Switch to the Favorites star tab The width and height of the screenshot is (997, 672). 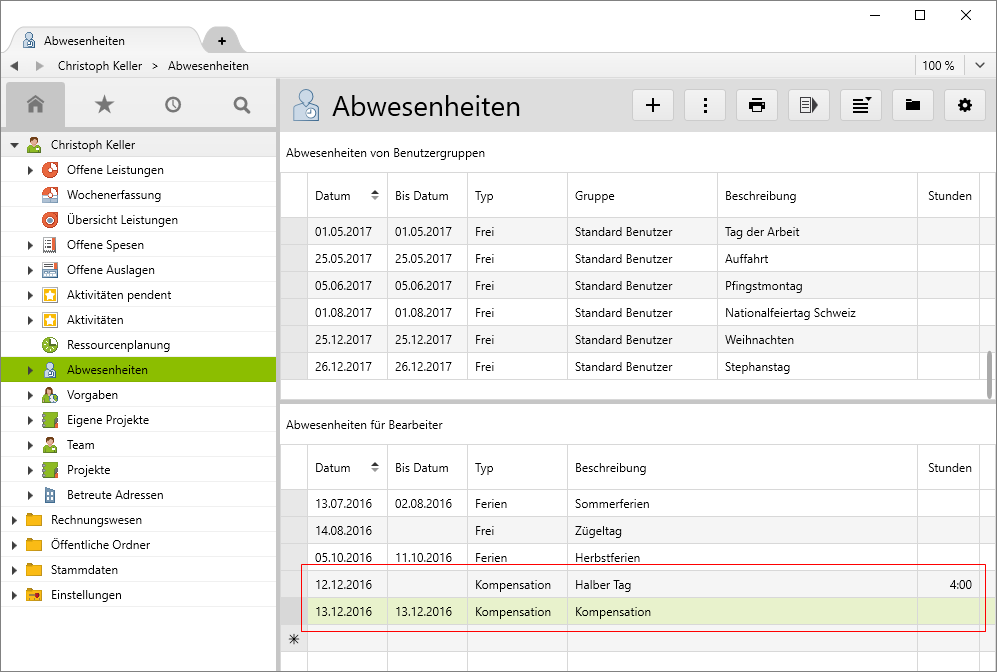pyautogui.click(x=104, y=104)
